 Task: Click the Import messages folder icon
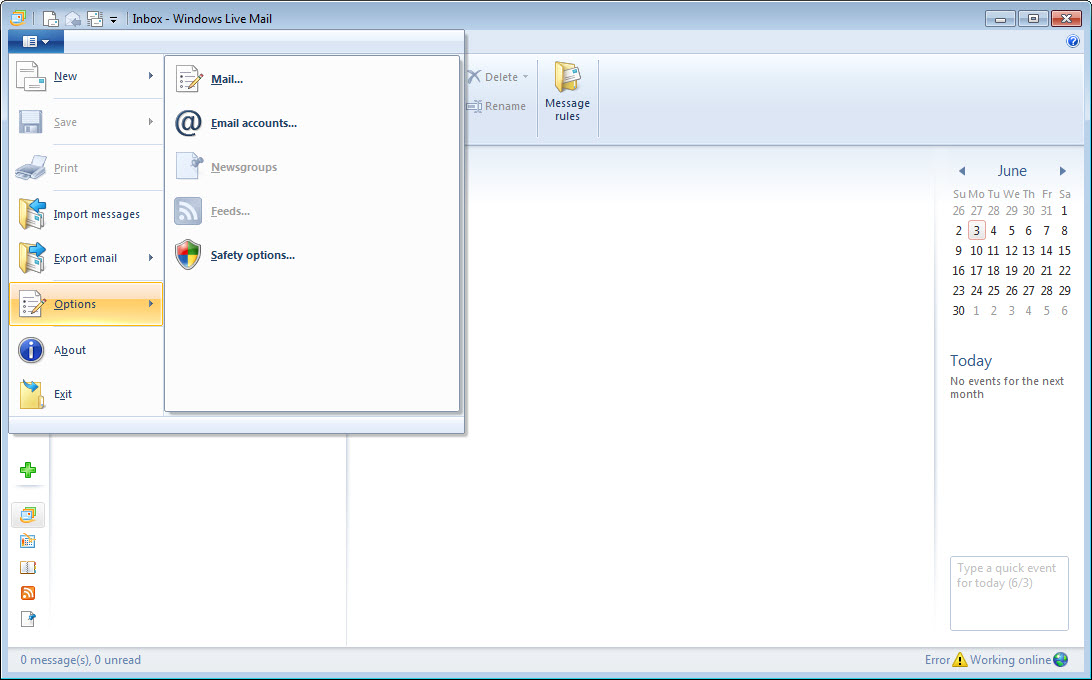click(32, 214)
